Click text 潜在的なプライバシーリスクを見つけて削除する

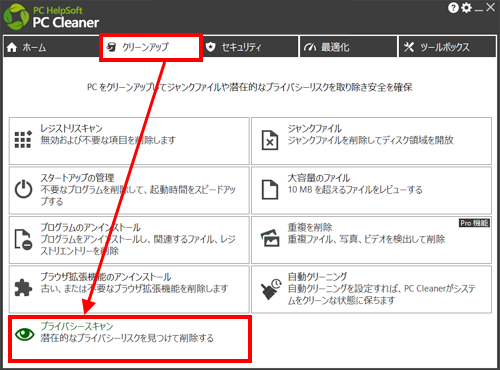[127, 338]
